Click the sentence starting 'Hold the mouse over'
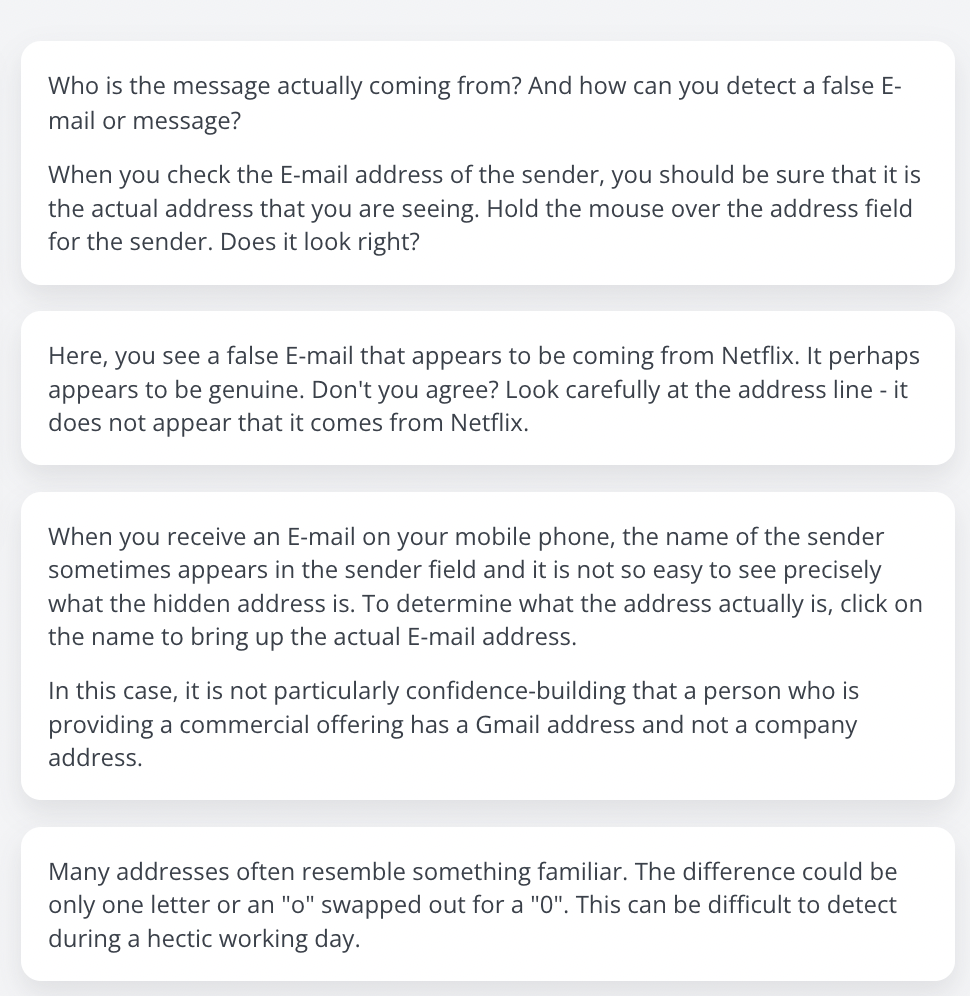This screenshot has height=996, width=970. pos(480,225)
